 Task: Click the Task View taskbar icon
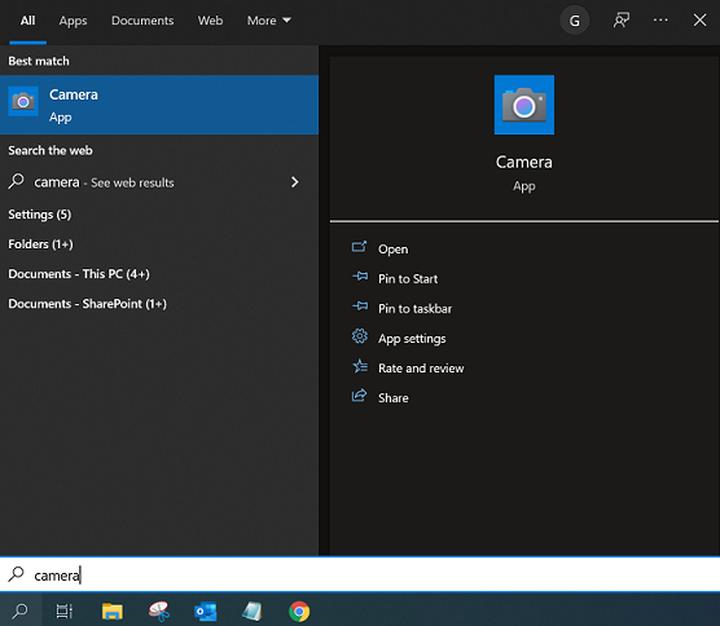tap(64, 611)
